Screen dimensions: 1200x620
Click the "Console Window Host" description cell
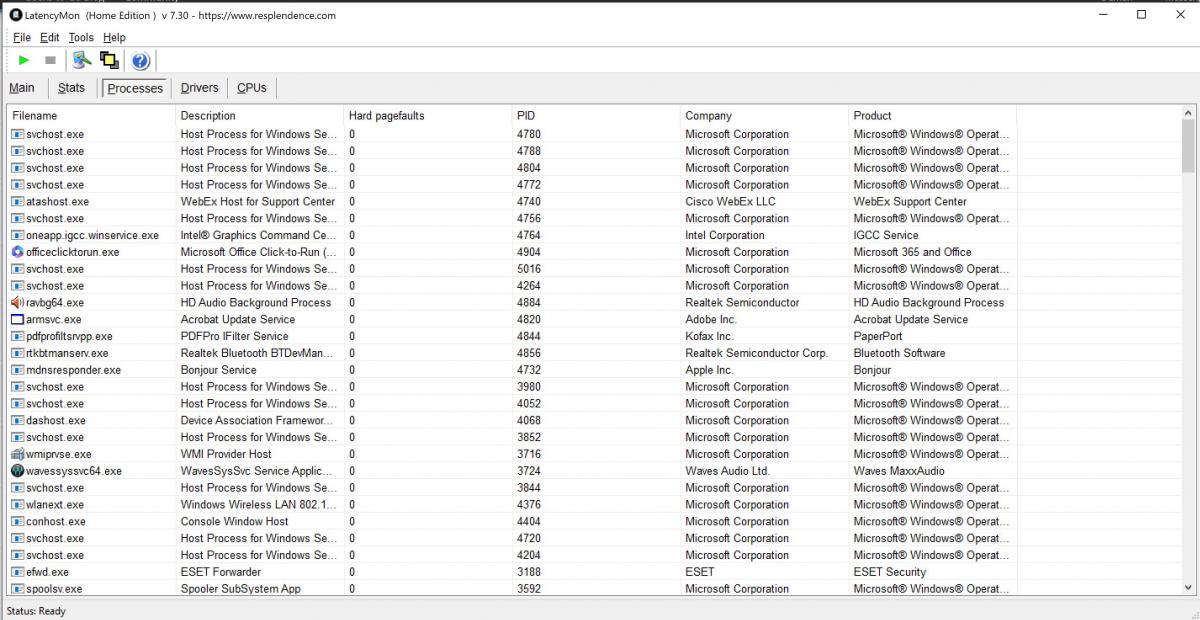pos(234,522)
